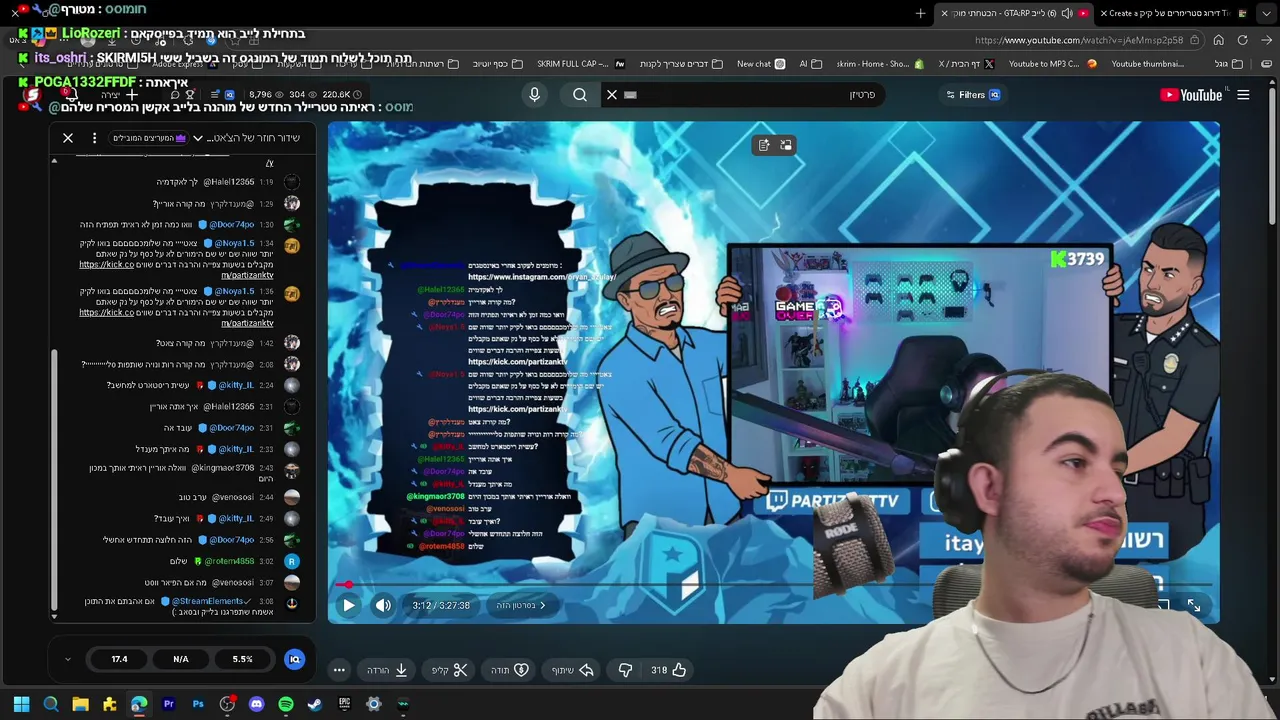Mute the tab with its speaker icon
Viewport: 1280px width, 720px height.
(1066, 13)
